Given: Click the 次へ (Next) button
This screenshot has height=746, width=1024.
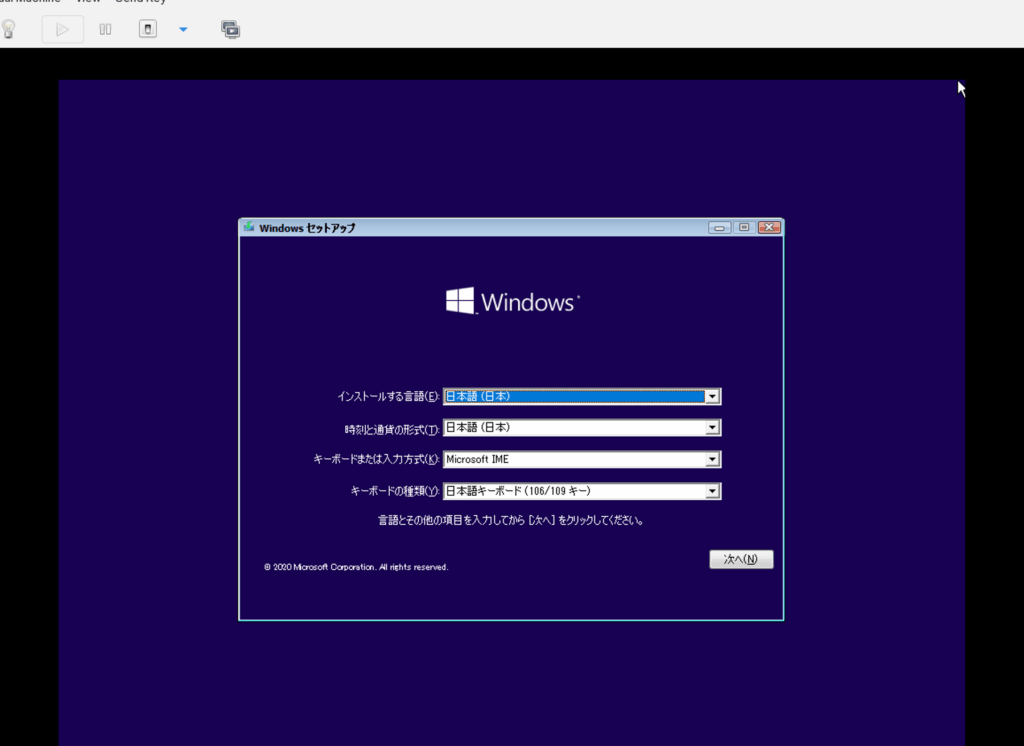Looking at the screenshot, I should click(x=740, y=559).
